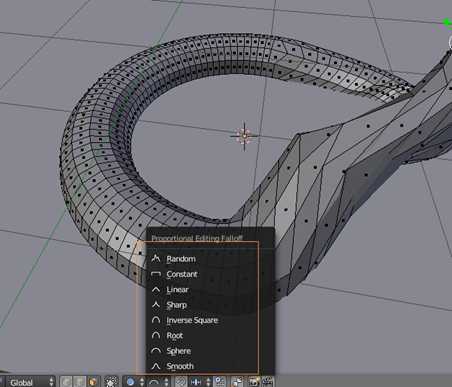Click OpenGL render animation clapper icon

pyautogui.click(x=267, y=382)
